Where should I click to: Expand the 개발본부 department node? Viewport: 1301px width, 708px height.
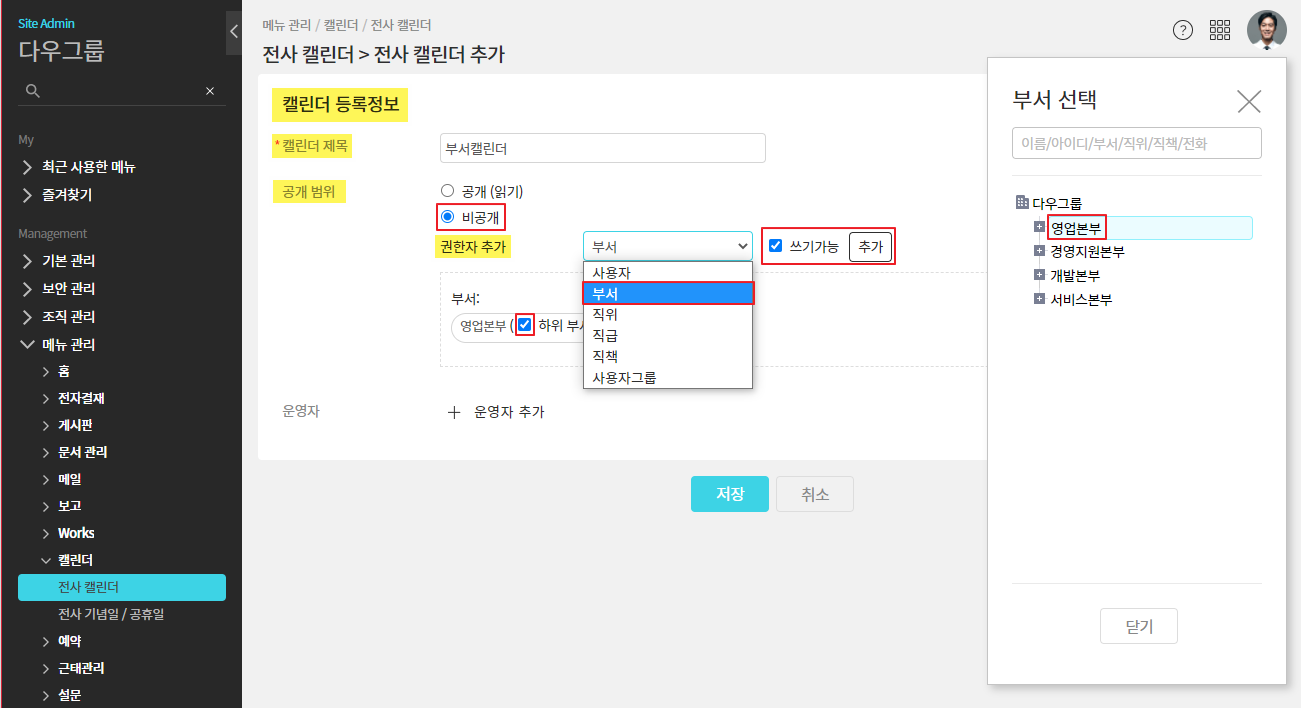(1040, 275)
